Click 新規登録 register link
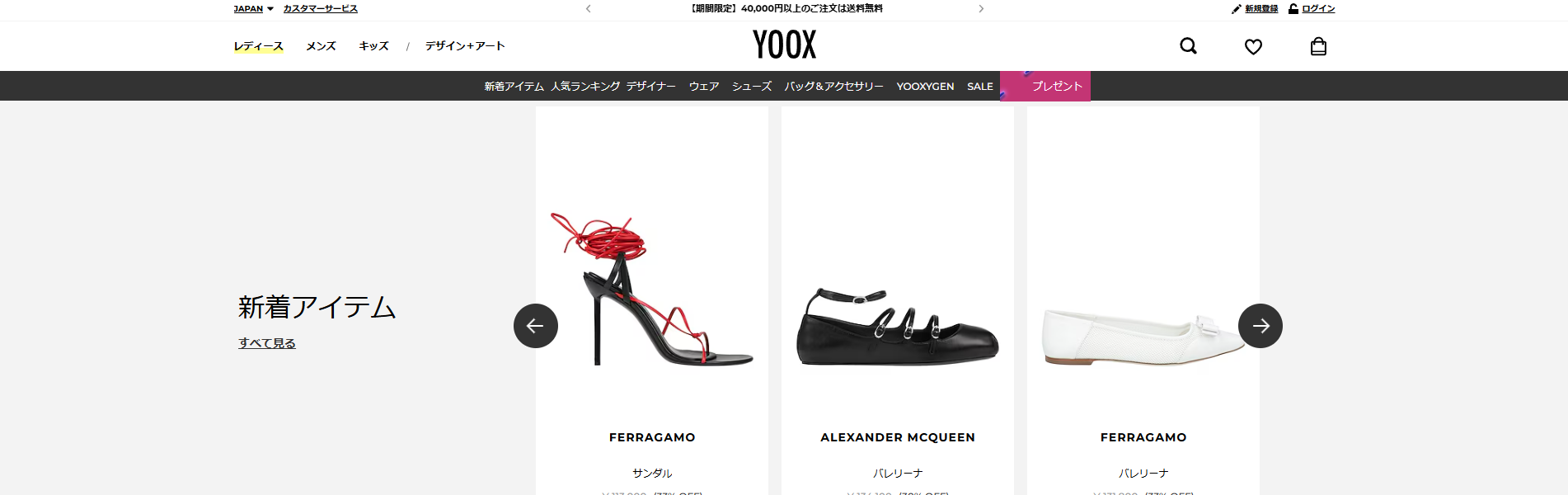 (x=1255, y=9)
